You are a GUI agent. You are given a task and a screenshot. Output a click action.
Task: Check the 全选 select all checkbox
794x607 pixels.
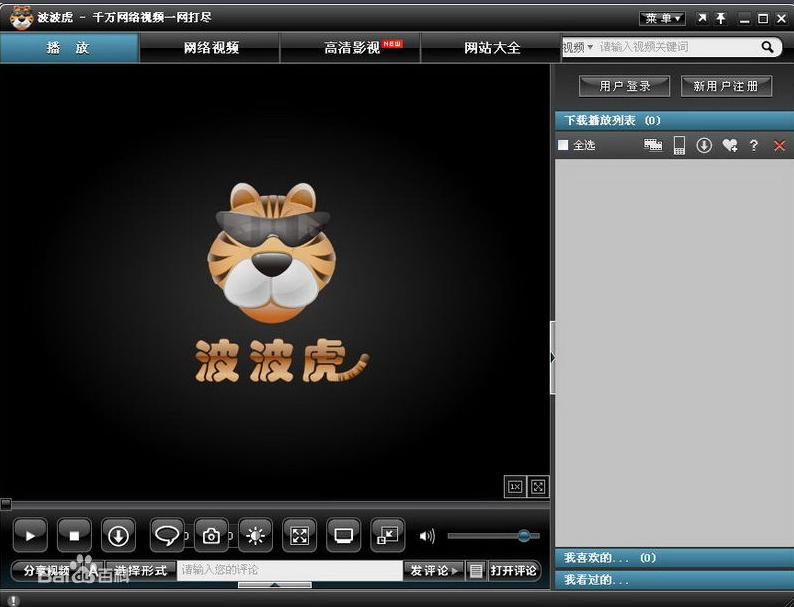click(x=563, y=145)
